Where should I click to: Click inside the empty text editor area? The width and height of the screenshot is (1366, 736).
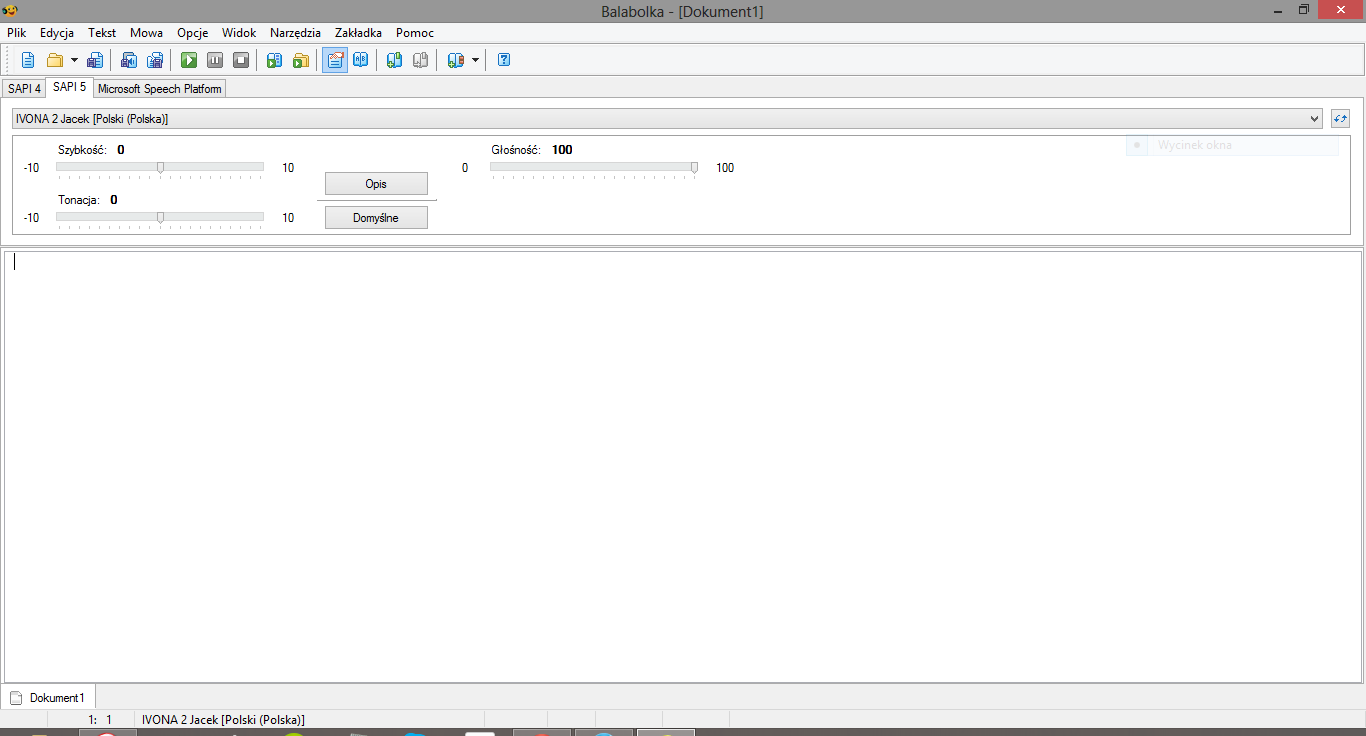(x=682, y=467)
